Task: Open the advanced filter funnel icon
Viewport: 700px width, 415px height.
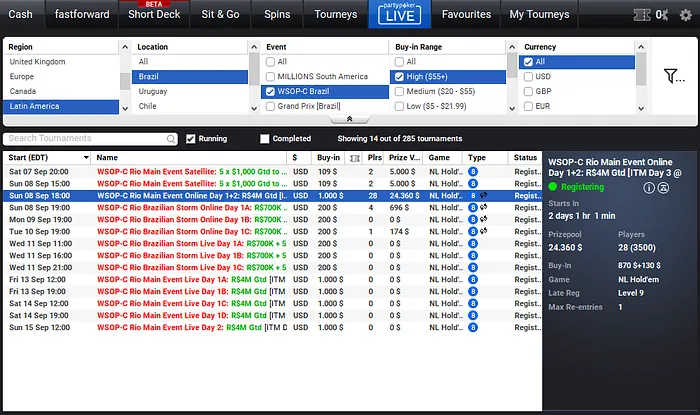Action: coord(674,76)
